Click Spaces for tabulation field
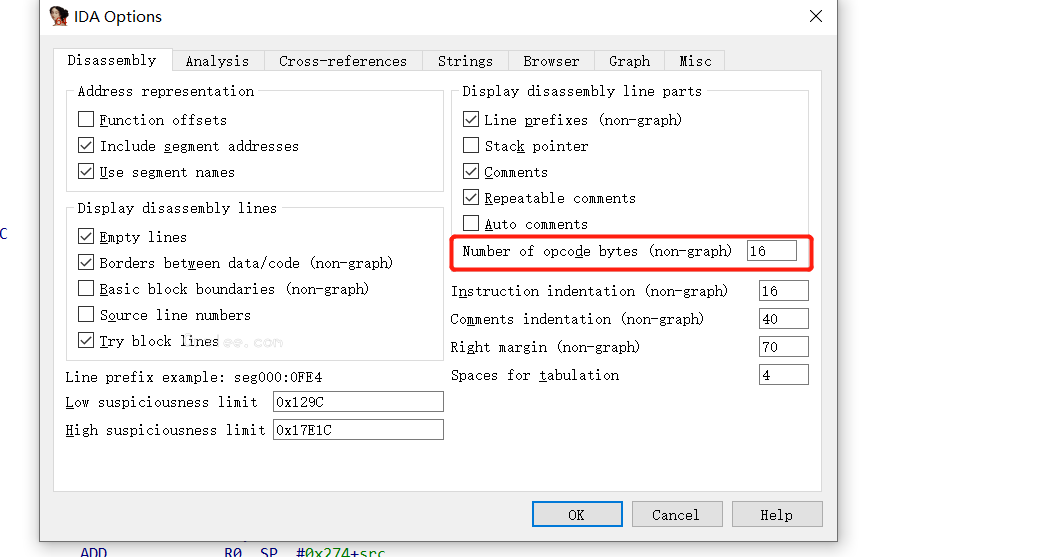The height and width of the screenshot is (557, 1044). 784,375
